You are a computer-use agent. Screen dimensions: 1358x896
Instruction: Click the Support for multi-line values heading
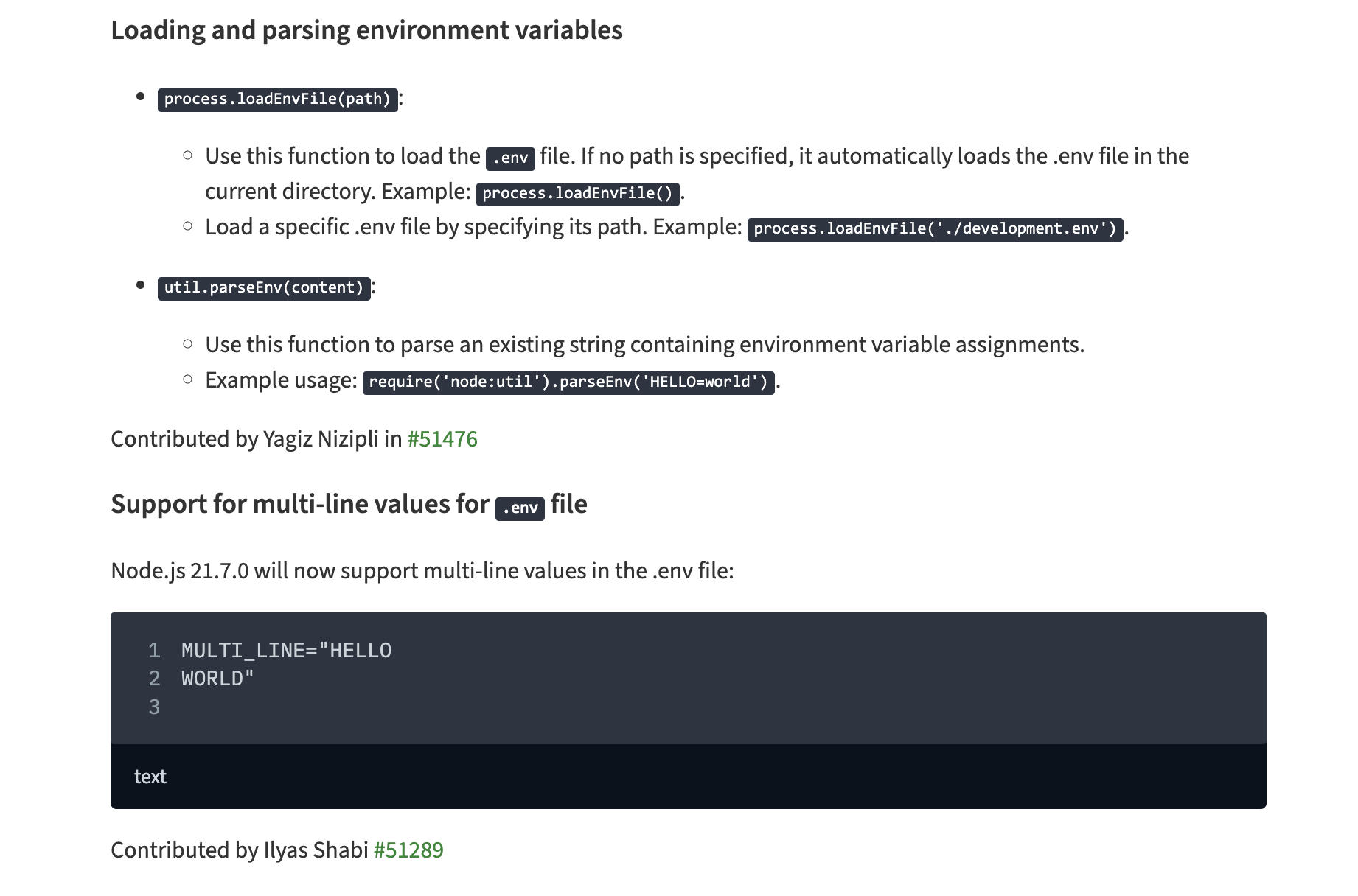tap(349, 505)
